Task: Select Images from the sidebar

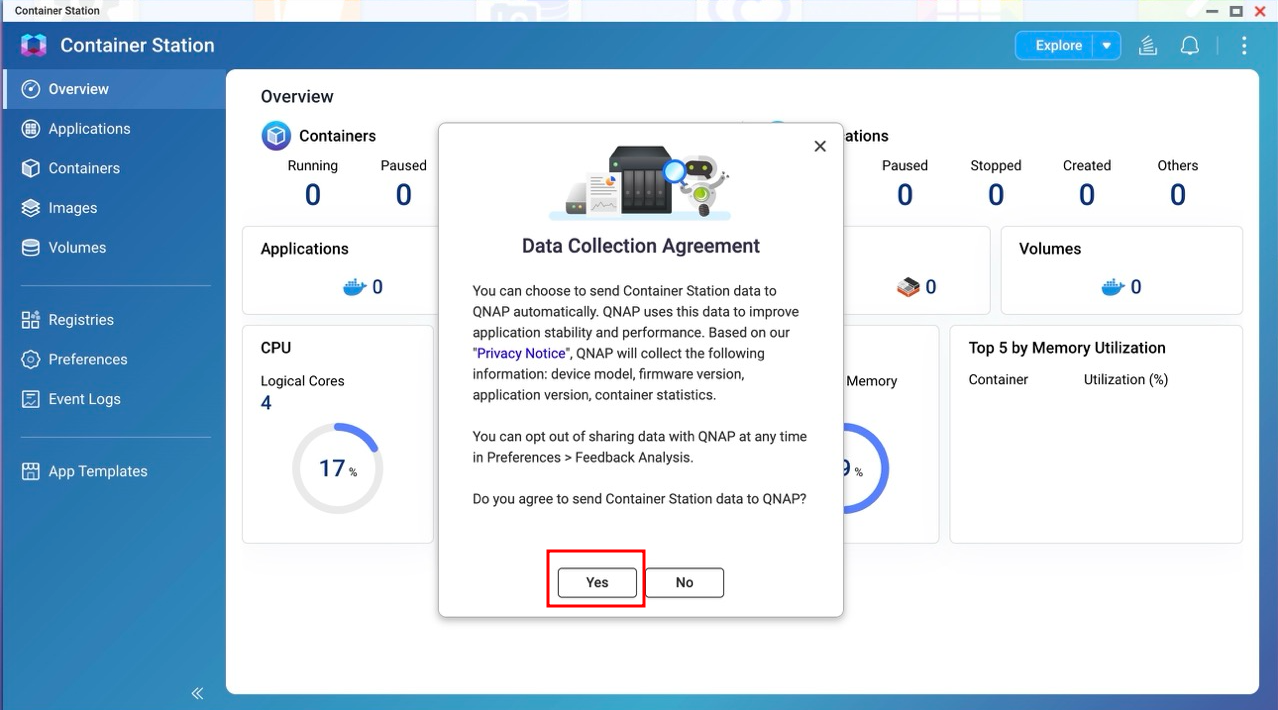Action: tap(73, 208)
